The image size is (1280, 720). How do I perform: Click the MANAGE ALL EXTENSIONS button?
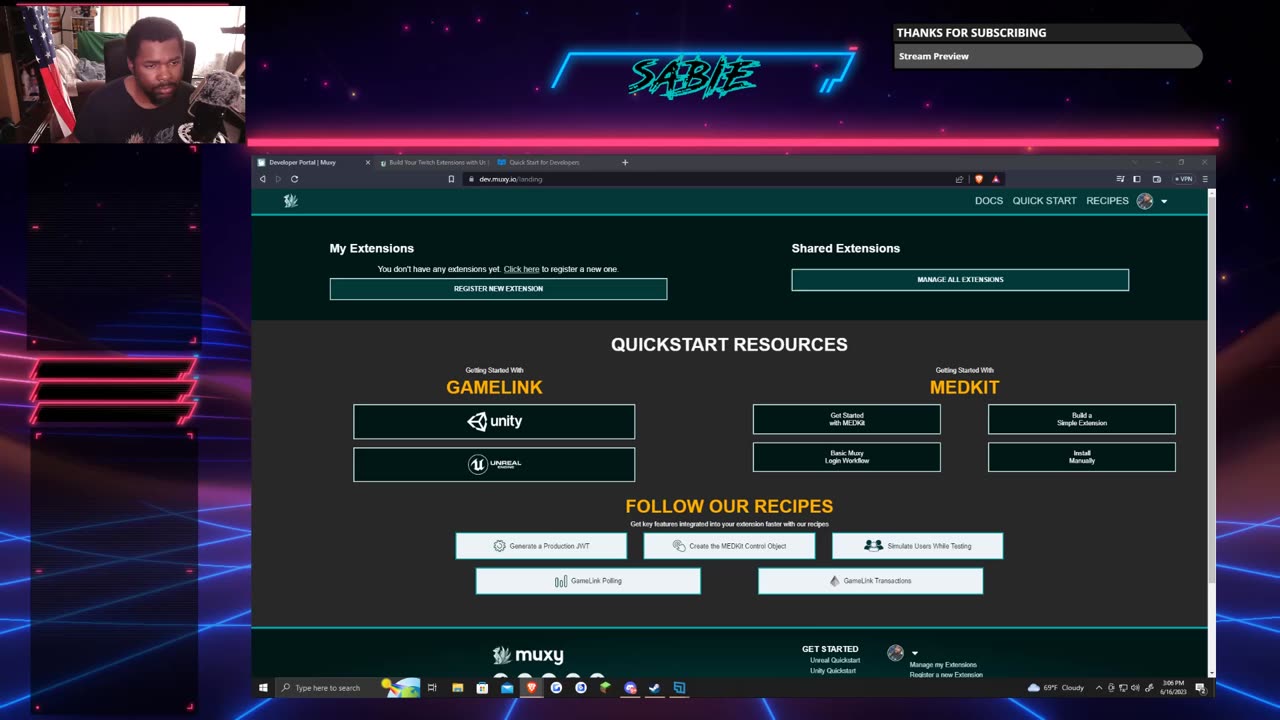coord(960,280)
